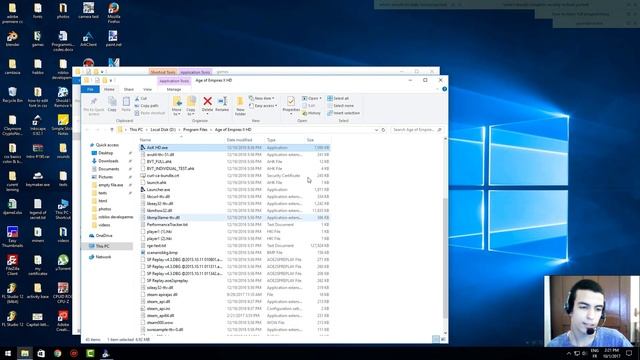Click File Explorer icon on taskbar
Viewport: 640px width, 360px height.
(x=24, y=353)
